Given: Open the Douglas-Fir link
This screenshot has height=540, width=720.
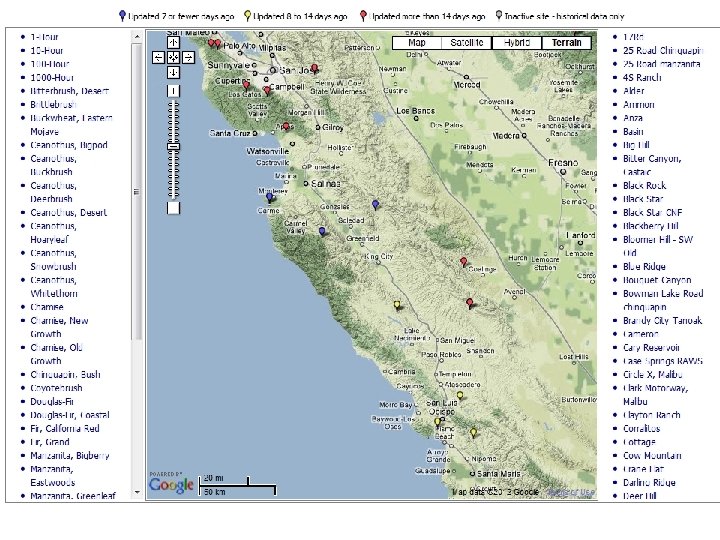Looking at the screenshot, I should [x=52, y=401].
